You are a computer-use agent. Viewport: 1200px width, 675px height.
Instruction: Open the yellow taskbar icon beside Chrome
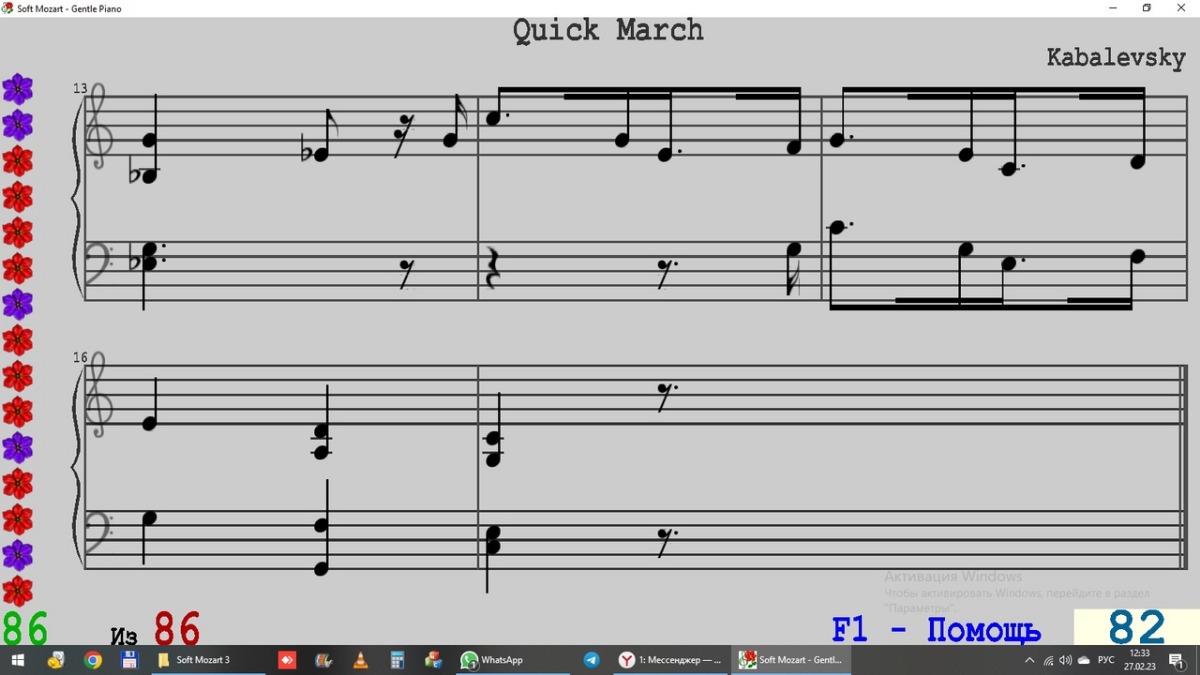pyautogui.click(x=56, y=660)
